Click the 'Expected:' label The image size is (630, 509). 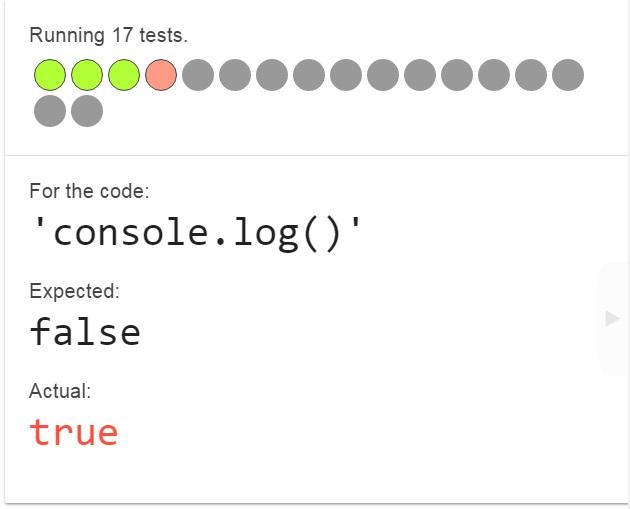74,291
